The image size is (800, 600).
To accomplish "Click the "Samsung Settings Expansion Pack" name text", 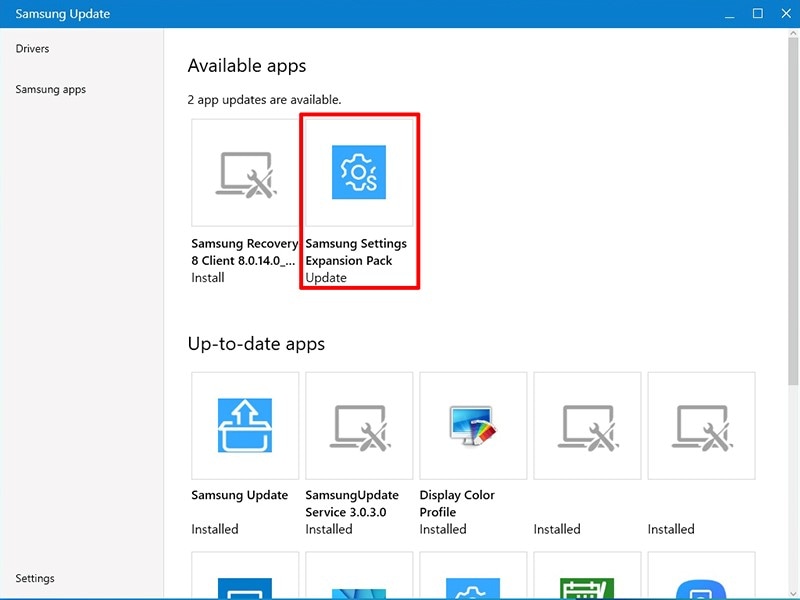I will [x=356, y=252].
